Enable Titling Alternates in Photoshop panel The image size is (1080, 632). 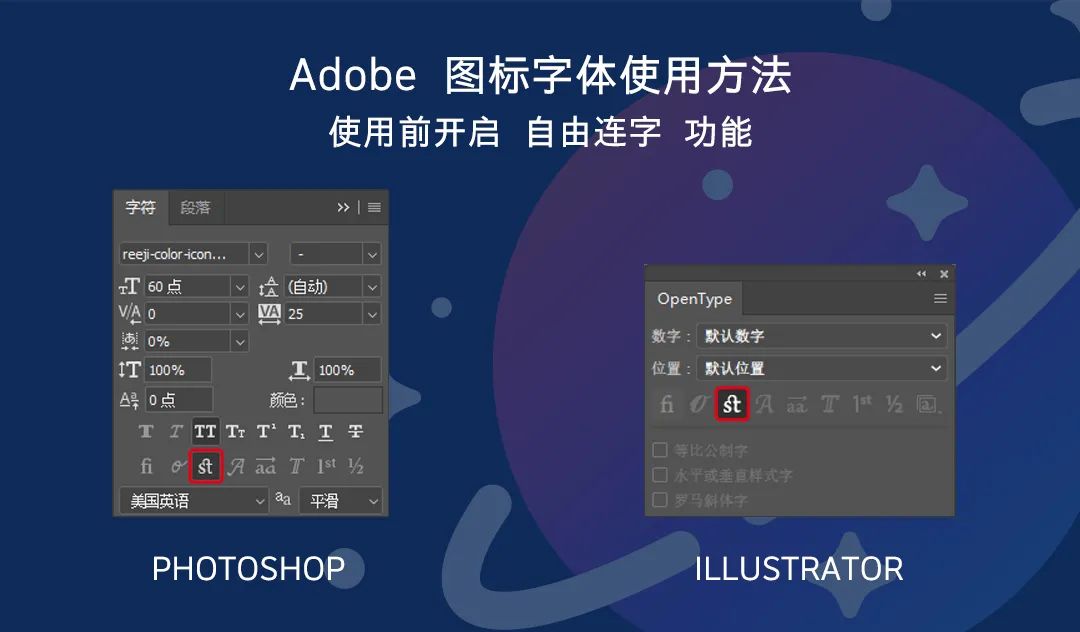click(x=296, y=467)
